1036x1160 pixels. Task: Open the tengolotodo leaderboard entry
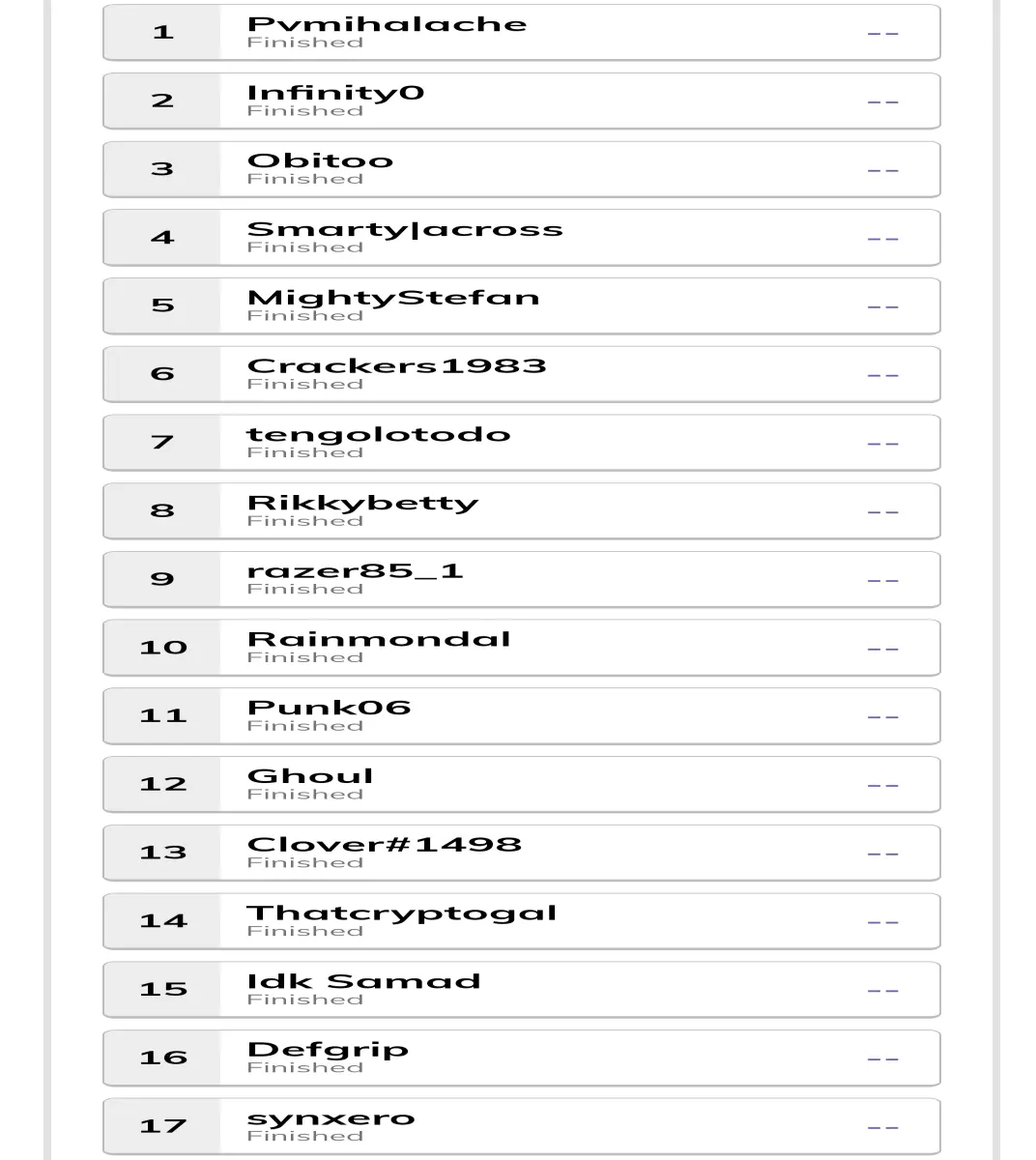point(522,443)
